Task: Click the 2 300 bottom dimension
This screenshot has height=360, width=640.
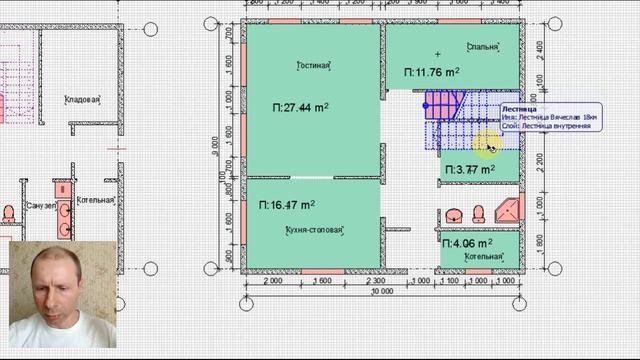Action: point(376,281)
